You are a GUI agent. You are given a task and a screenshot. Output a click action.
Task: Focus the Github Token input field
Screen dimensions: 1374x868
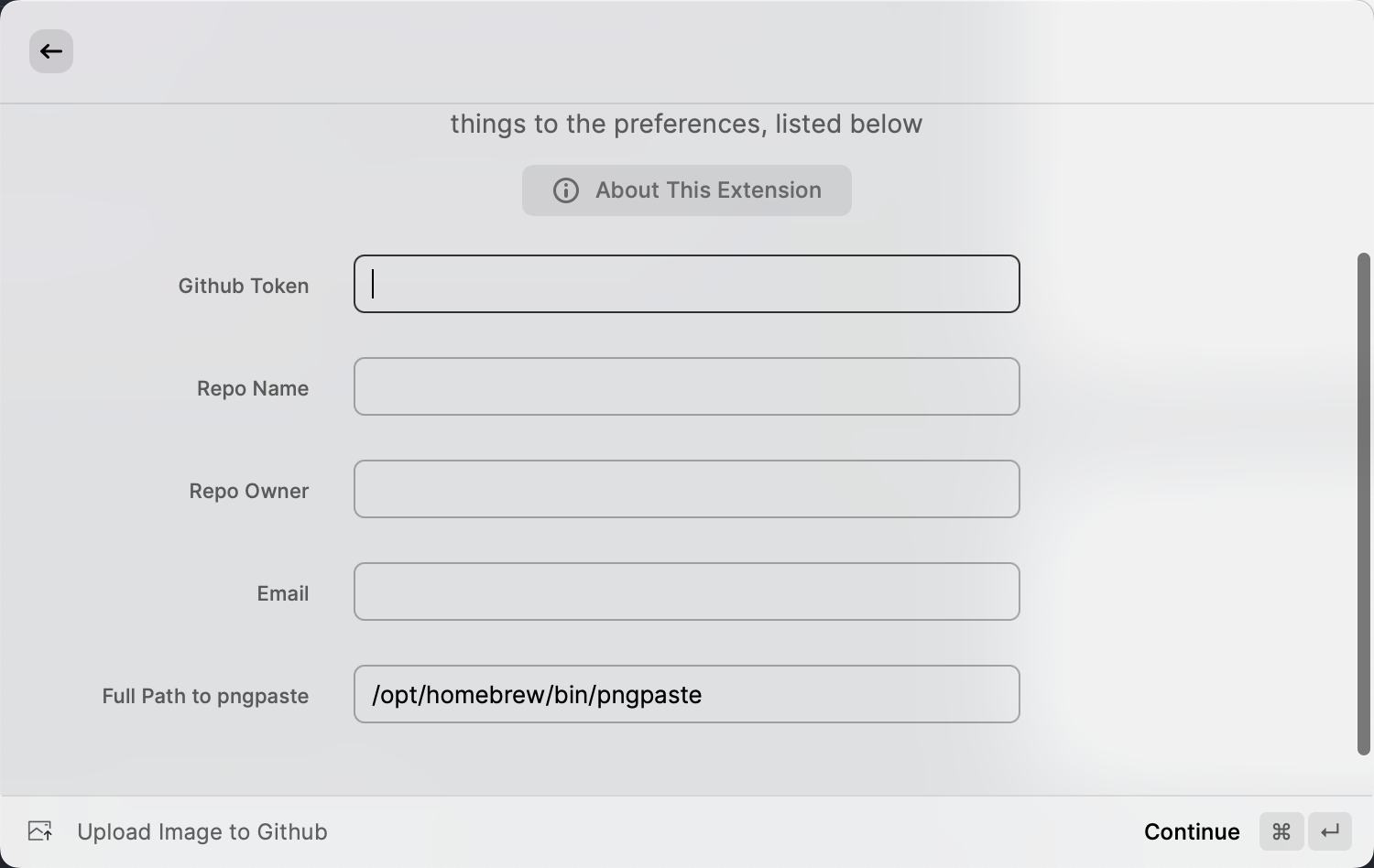(687, 284)
